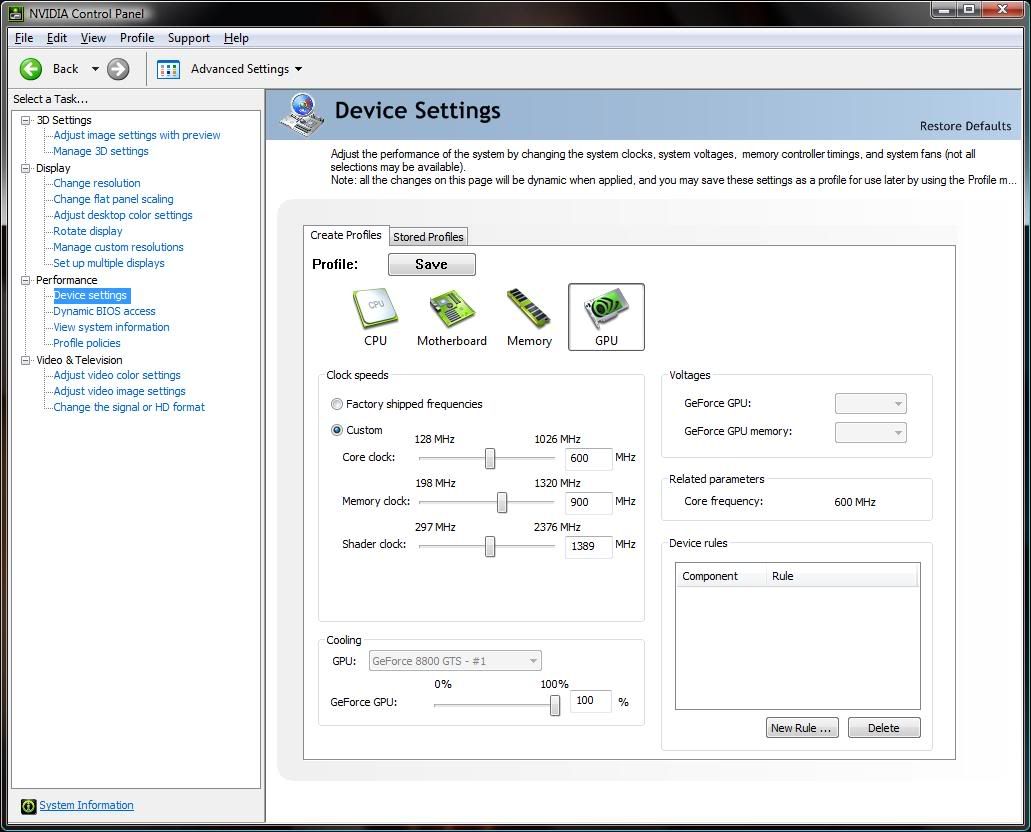Click the gray Forward arrow icon
The image size is (1031, 832).
pos(118,69)
